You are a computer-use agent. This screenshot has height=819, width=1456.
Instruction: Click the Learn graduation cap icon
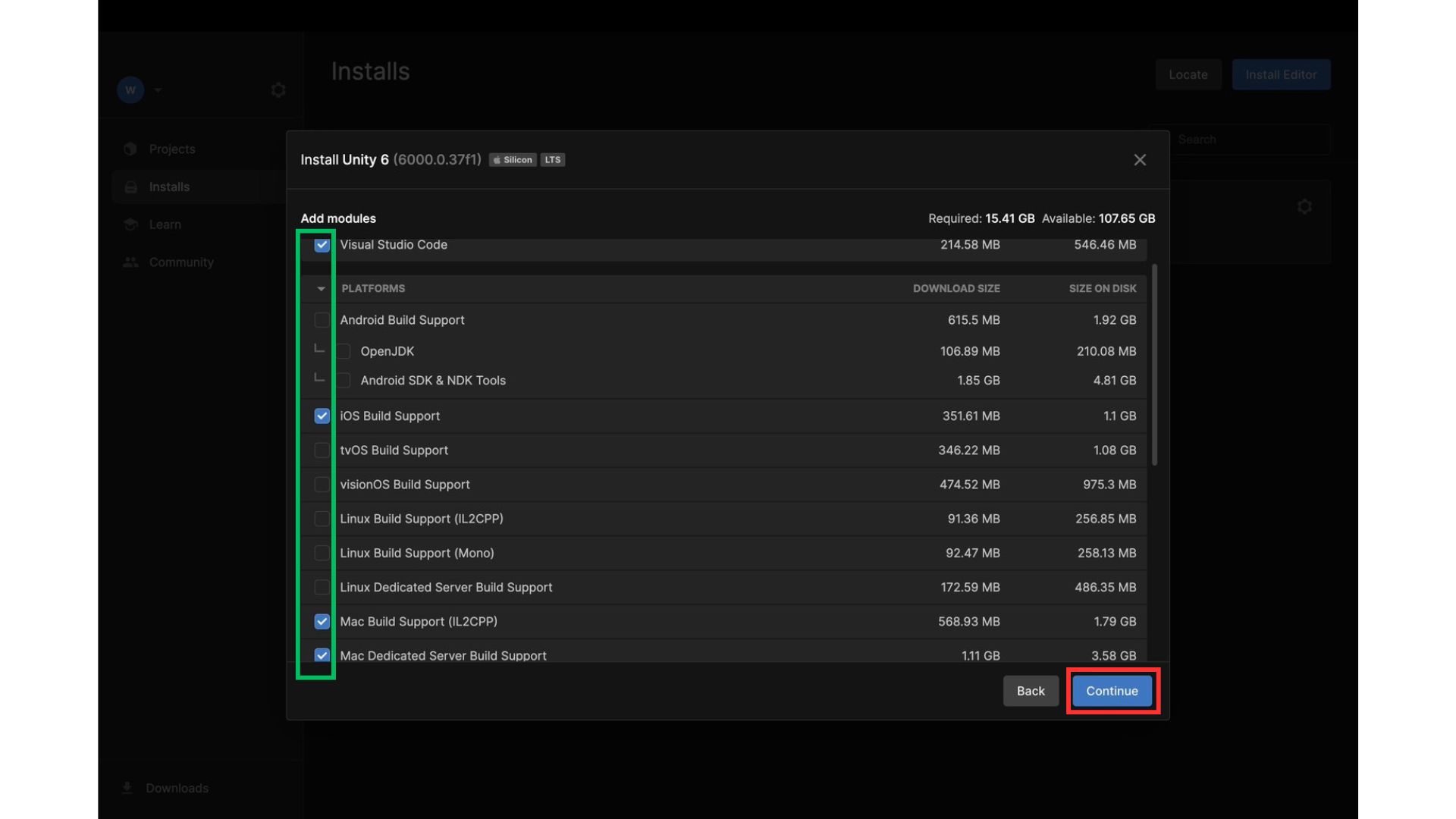coord(130,224)
